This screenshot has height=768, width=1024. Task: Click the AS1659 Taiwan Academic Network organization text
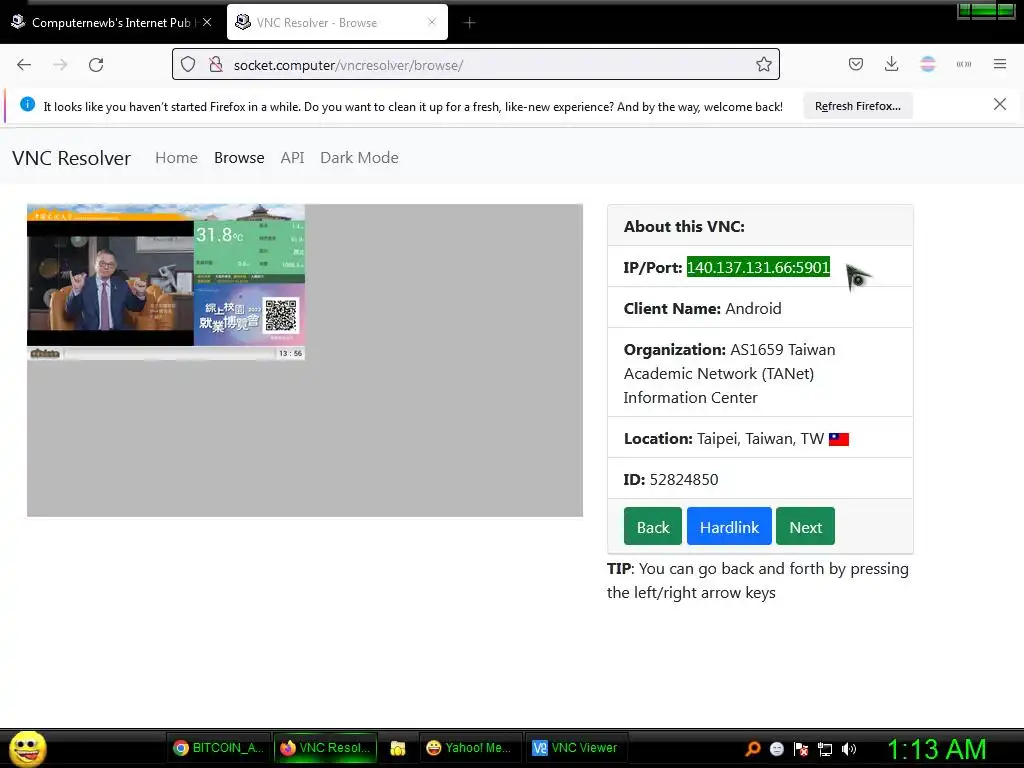[x=729, y=374]
